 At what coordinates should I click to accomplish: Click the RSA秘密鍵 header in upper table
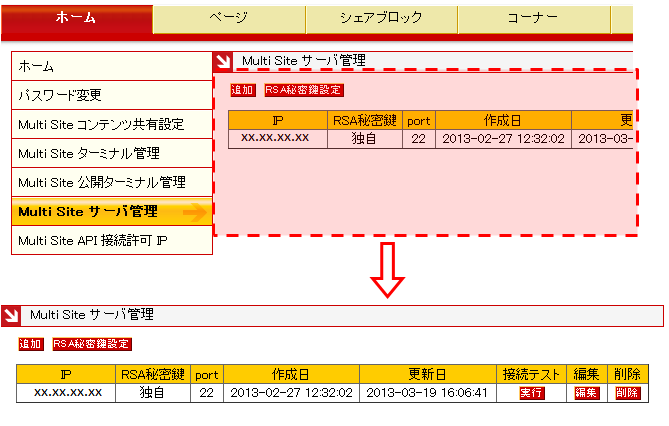pos(365,120)
